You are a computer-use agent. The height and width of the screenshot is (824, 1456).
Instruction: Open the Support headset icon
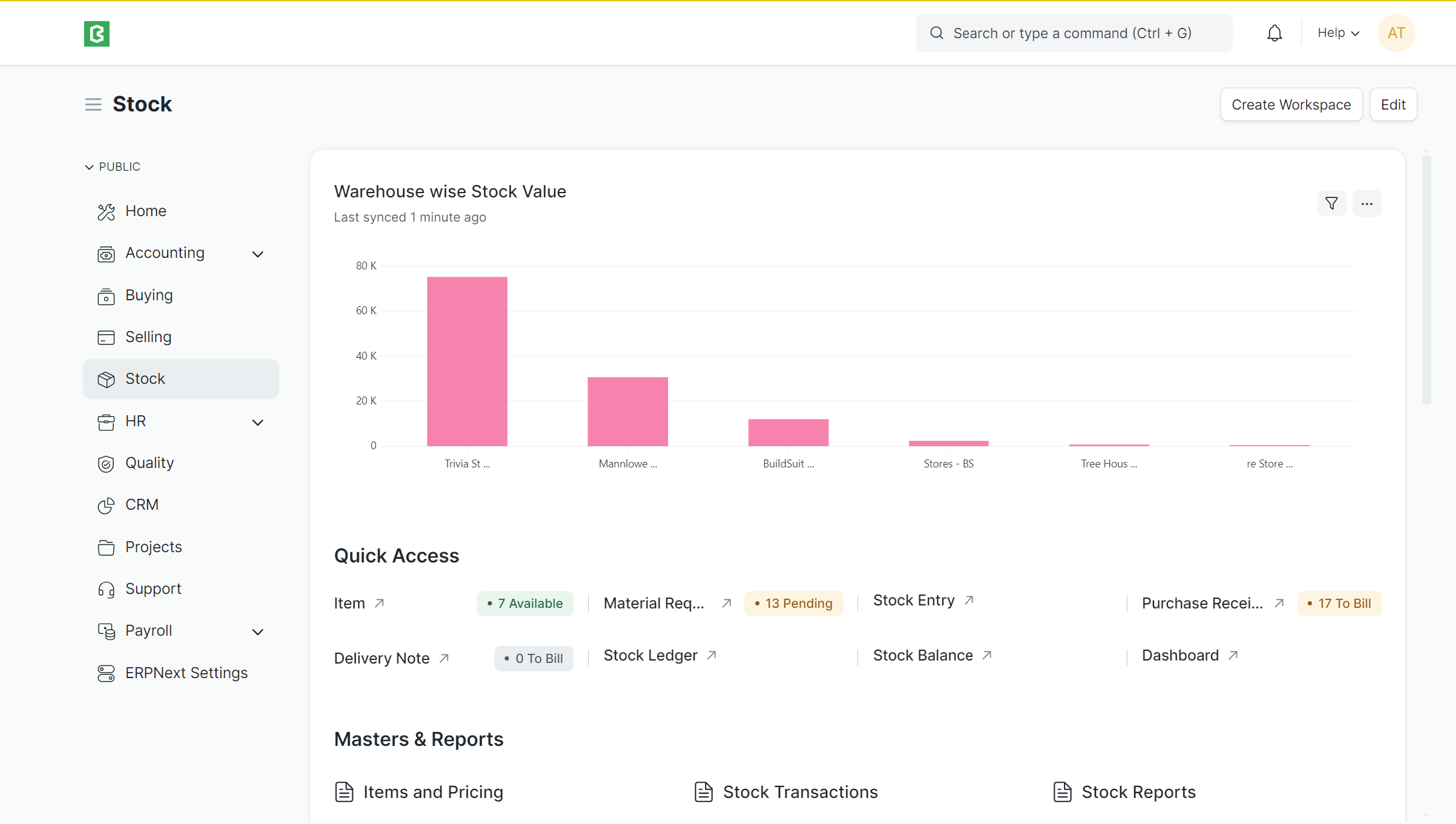pyautogui.click(x=107, y=588)
